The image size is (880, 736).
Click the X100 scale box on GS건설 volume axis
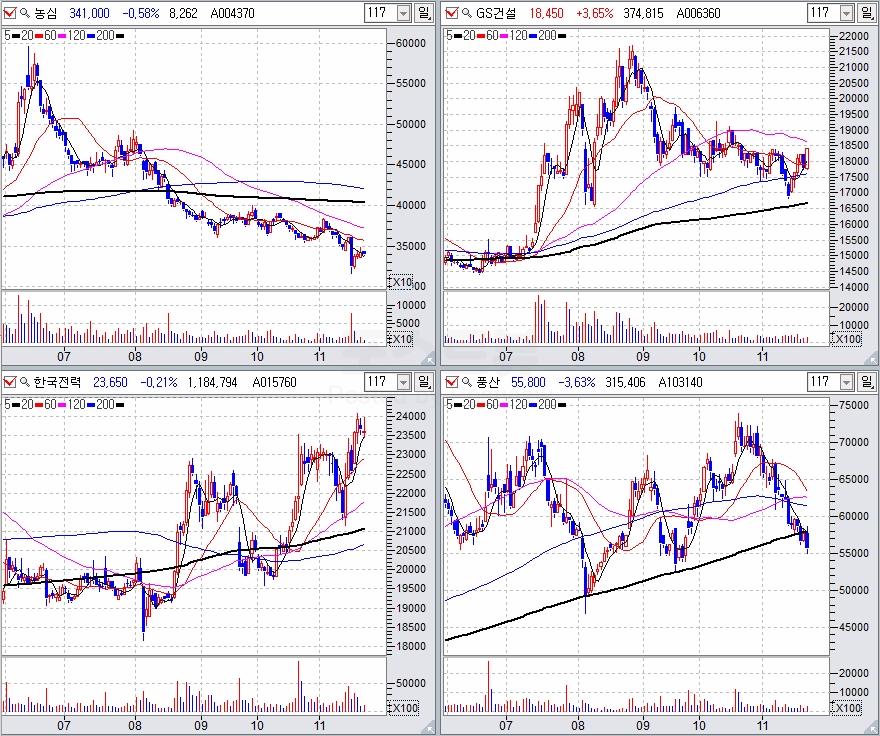pos(848,340)
